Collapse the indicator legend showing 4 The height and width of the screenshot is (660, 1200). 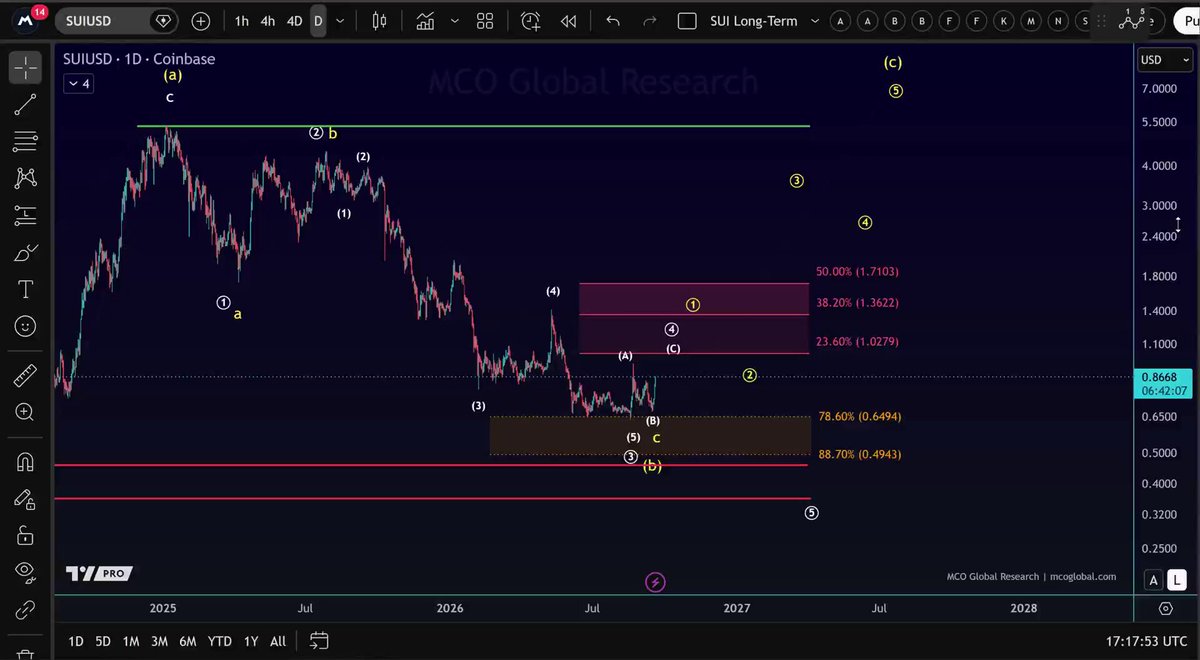78,84
